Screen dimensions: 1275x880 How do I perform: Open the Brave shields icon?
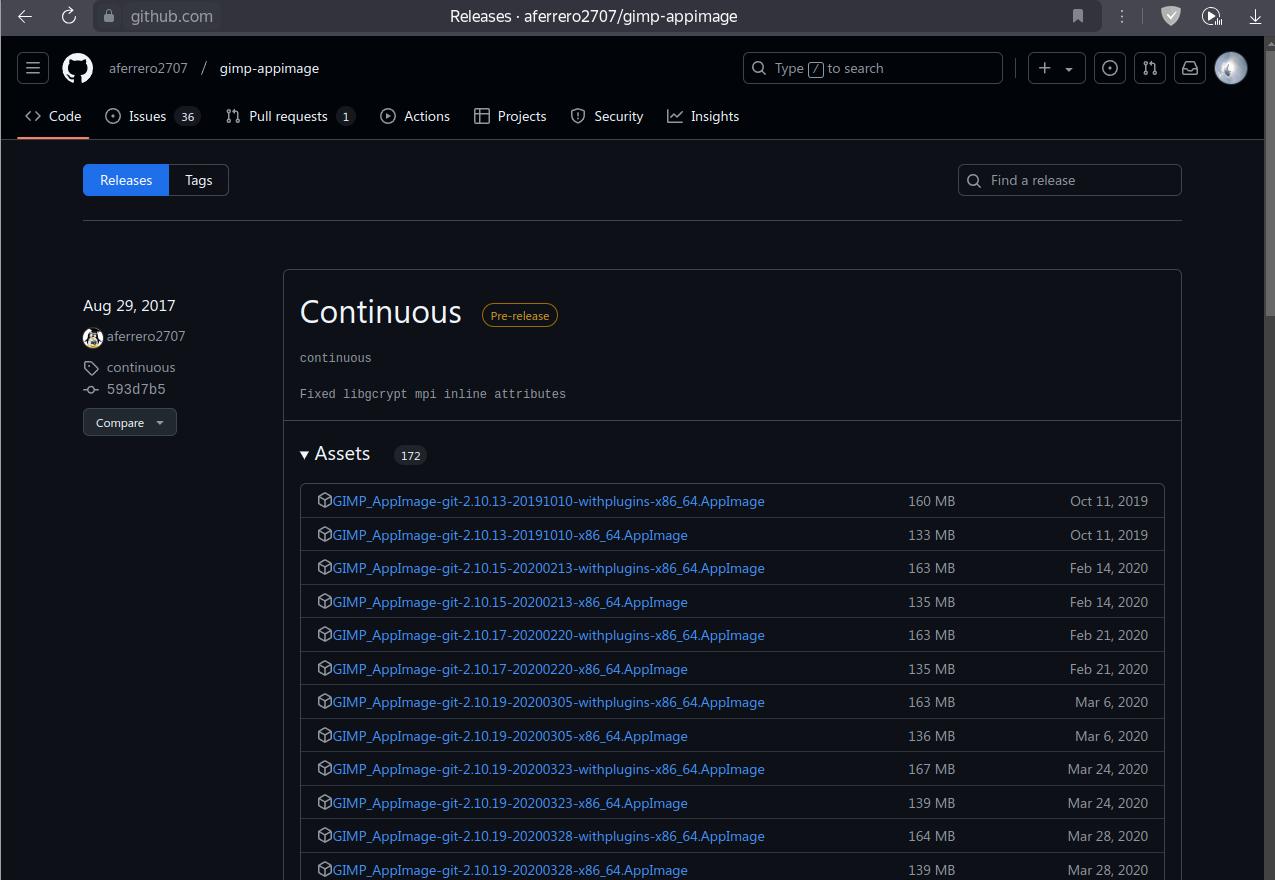coord(1171,16)
